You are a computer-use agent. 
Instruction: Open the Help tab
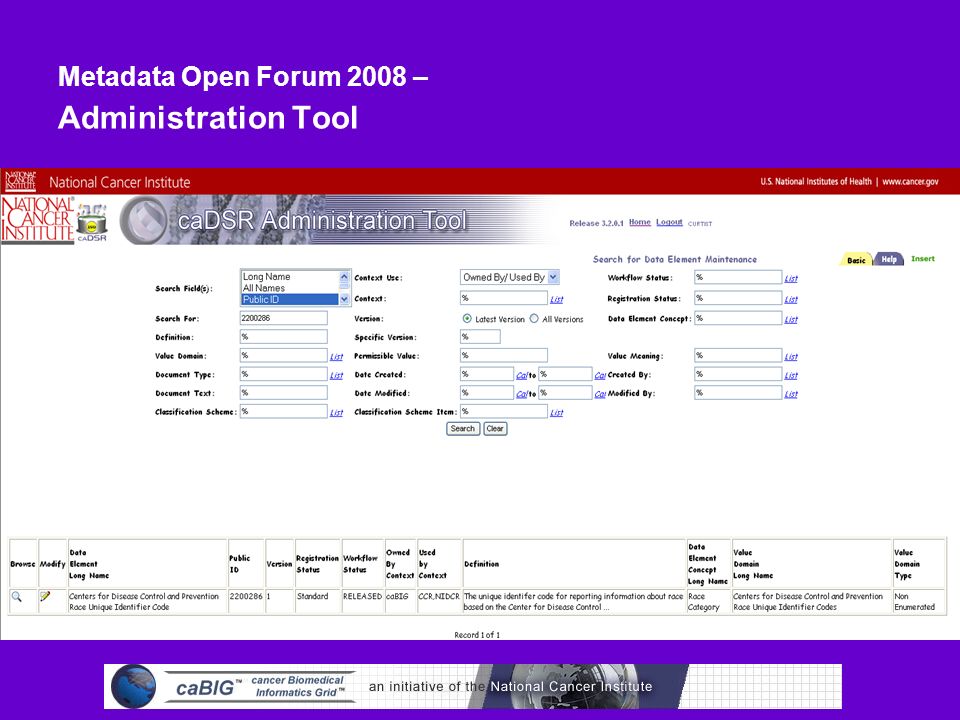click(x=889, y=259)
